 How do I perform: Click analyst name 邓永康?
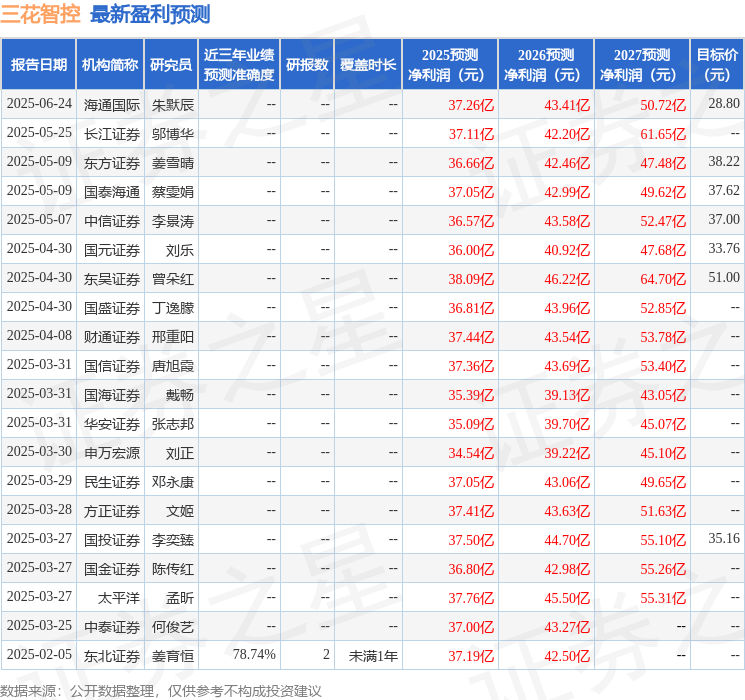(173, 482)
